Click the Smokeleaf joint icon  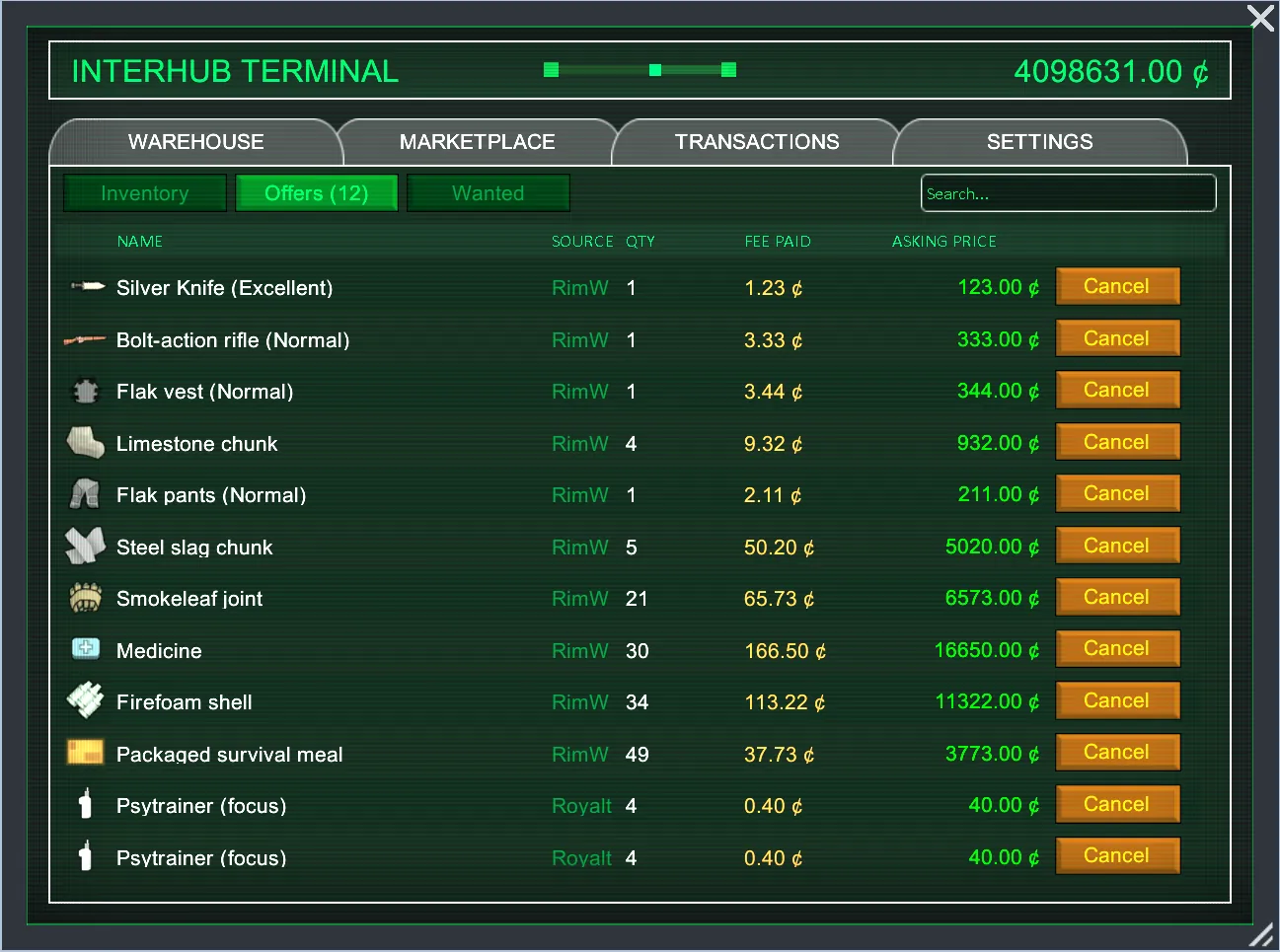[x=86, y=598]
